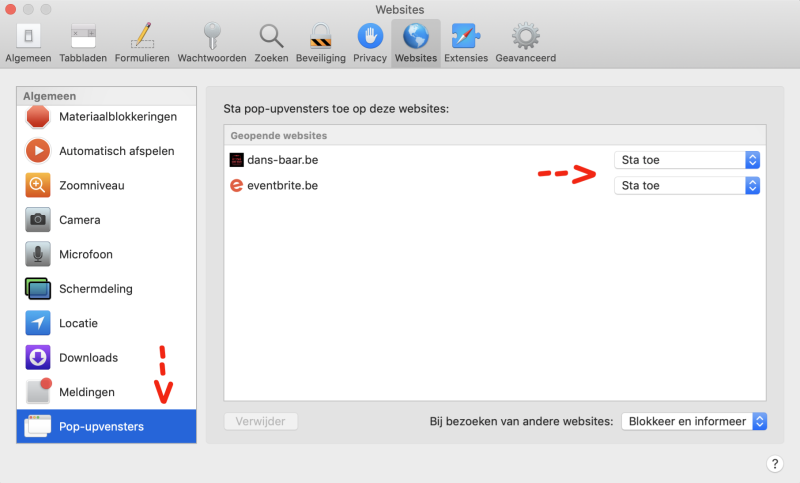The width and height of the screenshot is (800, 483).
Task: Switch to the Tabbladen tab label
Action: [x=83, y=58]
